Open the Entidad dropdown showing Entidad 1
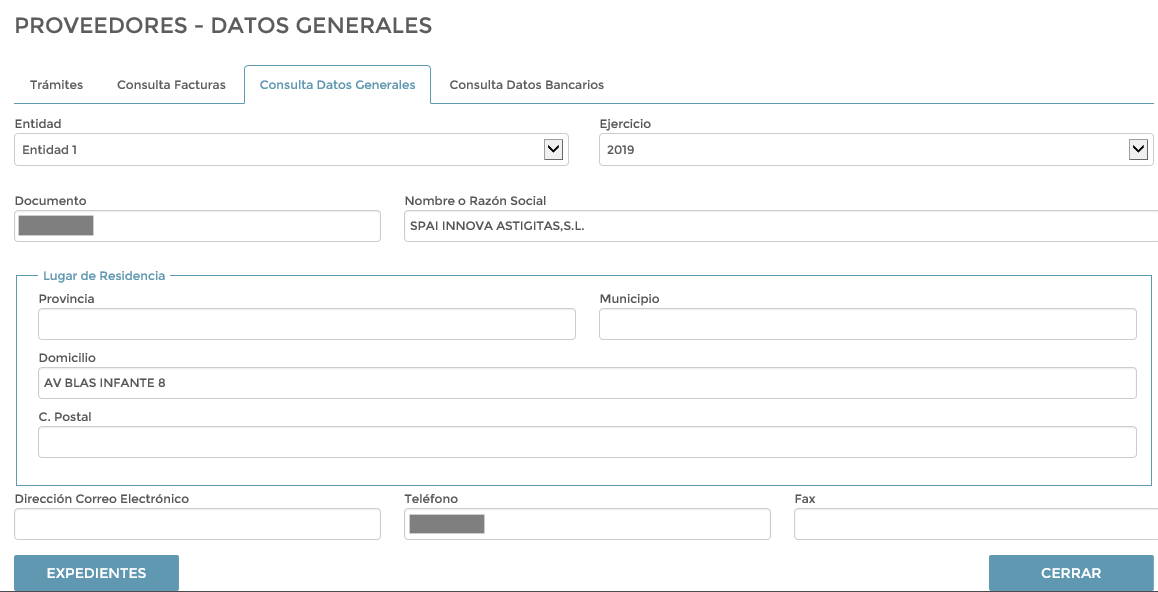 pos(280,150)
